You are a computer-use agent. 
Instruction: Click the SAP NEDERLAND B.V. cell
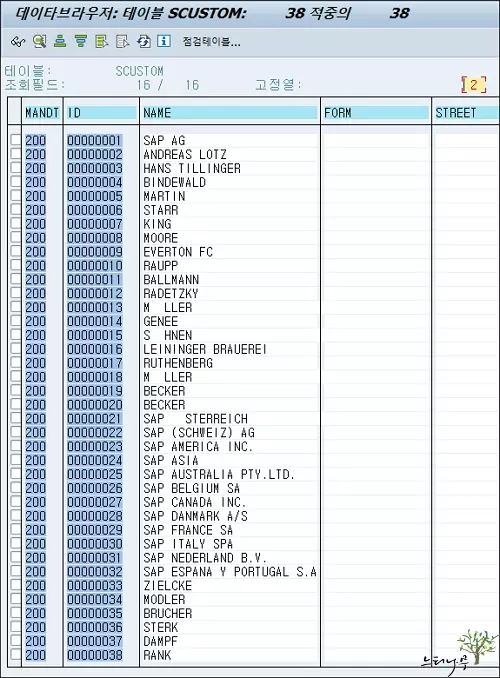205,558
